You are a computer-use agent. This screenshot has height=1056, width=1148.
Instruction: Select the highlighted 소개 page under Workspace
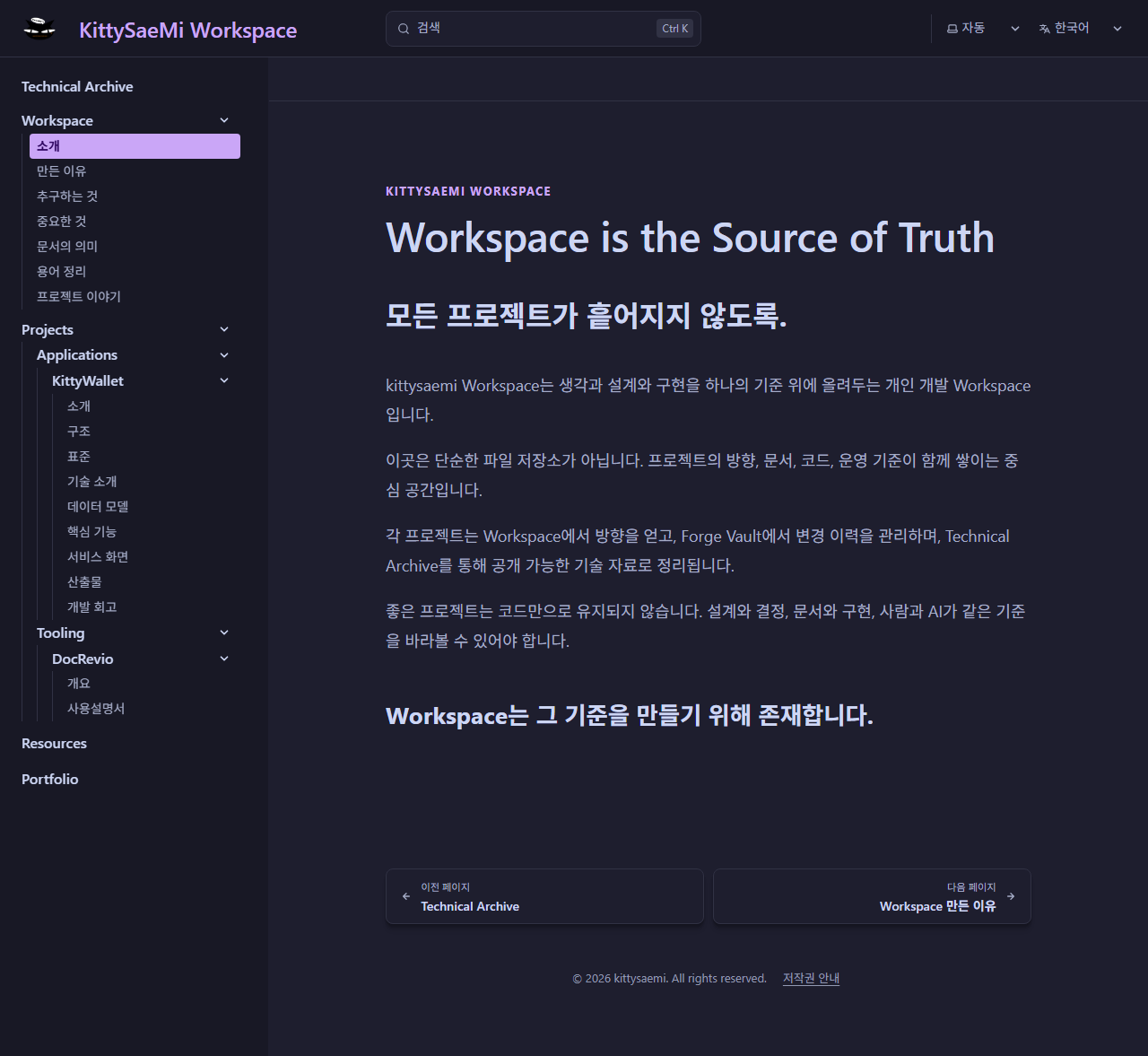click(135, 146)
